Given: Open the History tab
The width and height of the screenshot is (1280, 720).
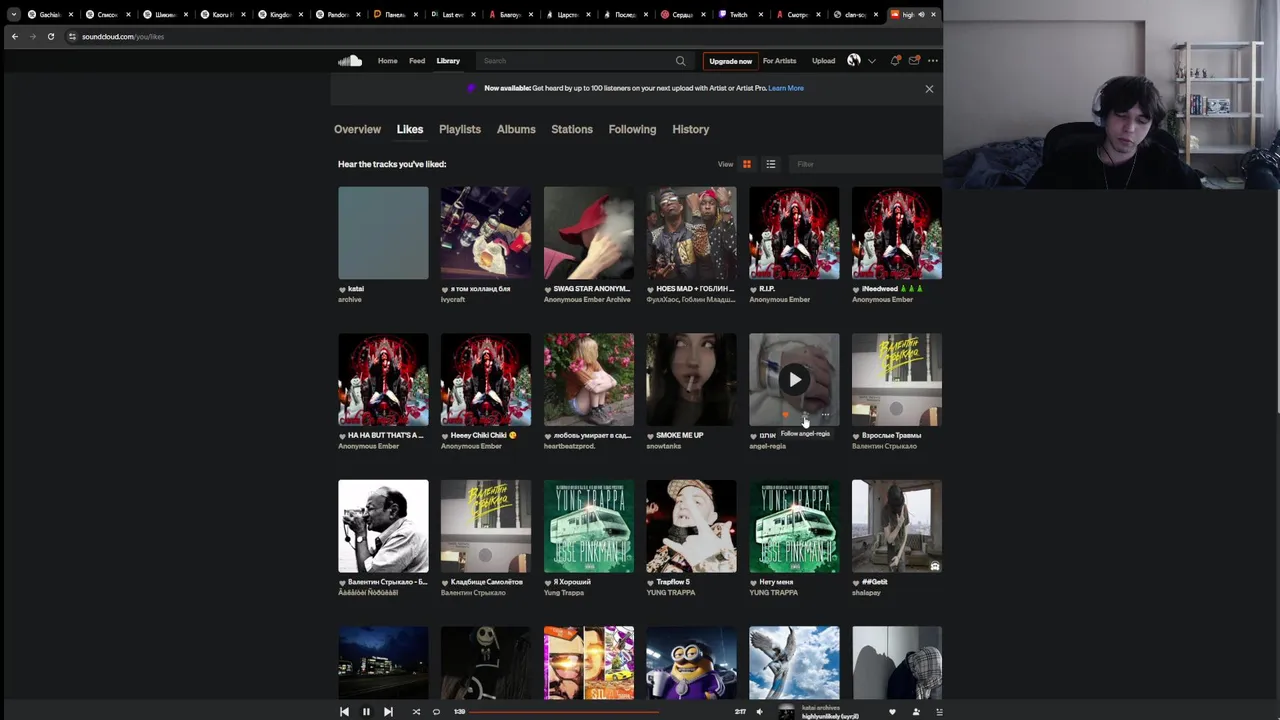Looking at the screenshot, I should tap(691, 129).
